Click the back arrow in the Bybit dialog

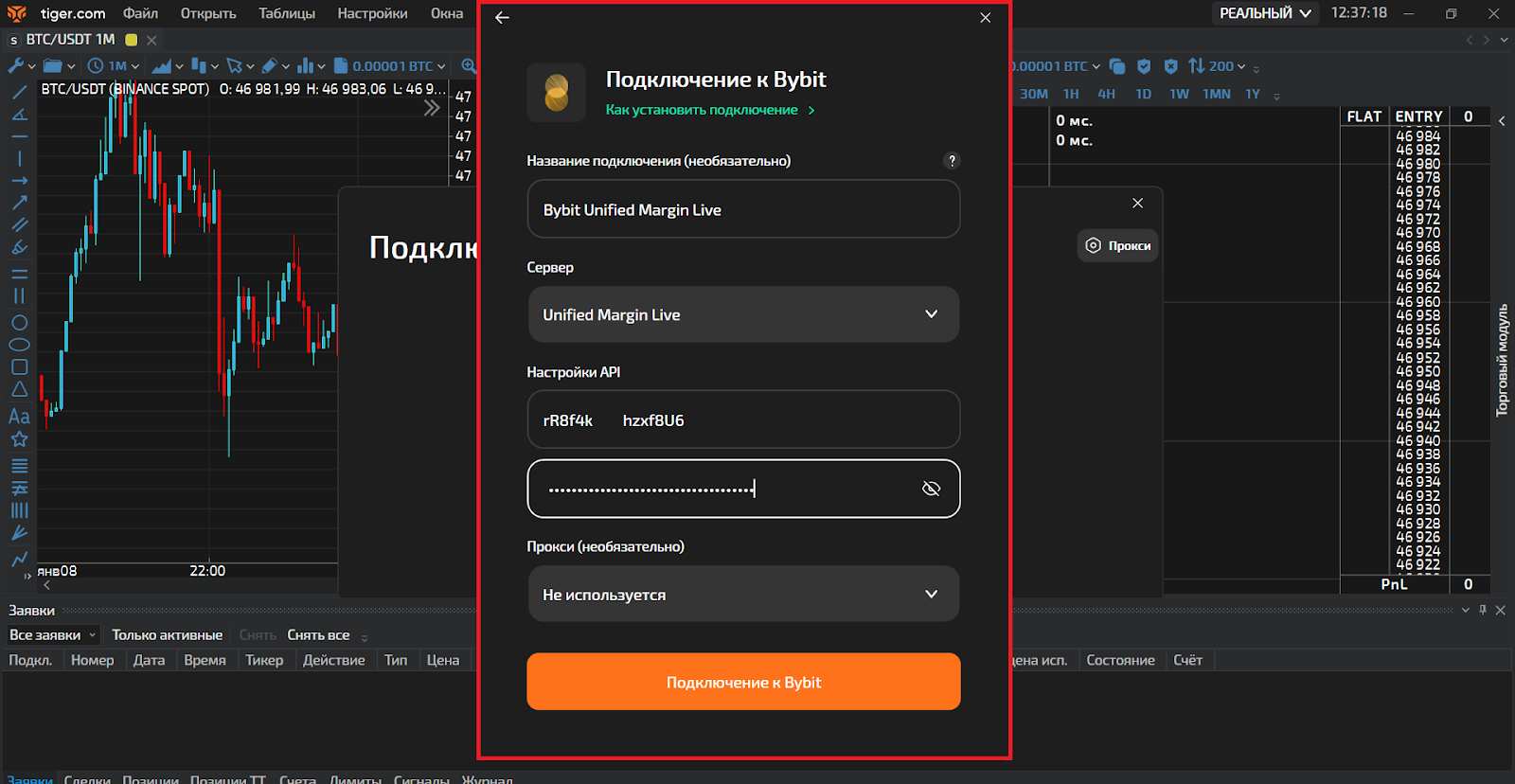pos(502,18)
